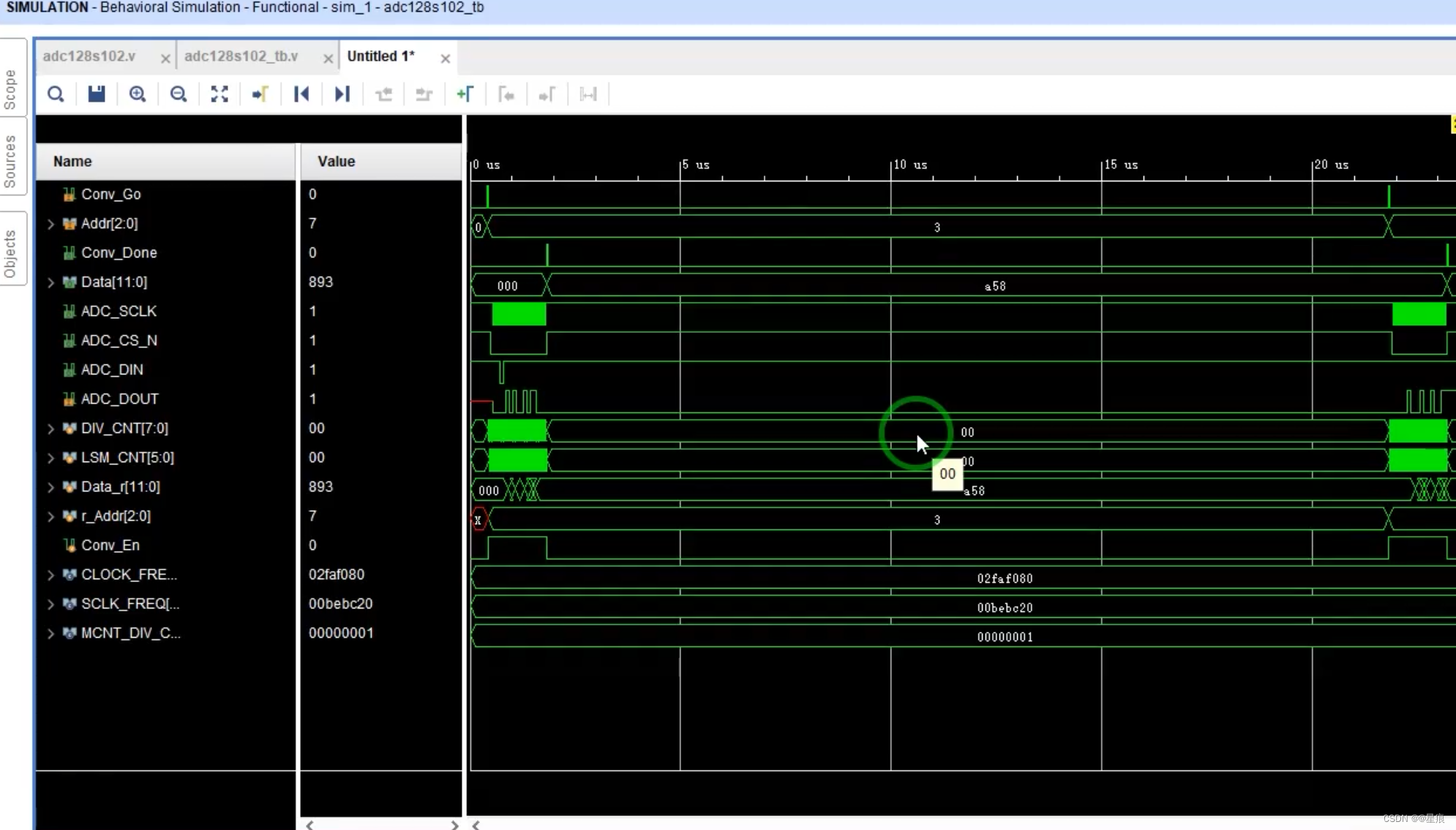The height and width of the screenshot is (830, 1456).
Task: Go to previous transition icon
Action: click(x=383, y=94)
